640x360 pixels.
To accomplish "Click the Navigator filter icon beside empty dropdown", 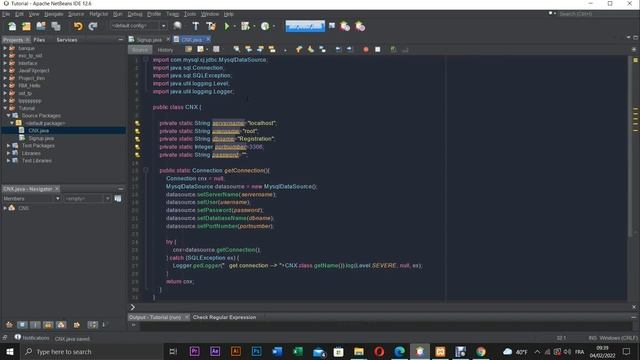I will coord(118,198).
